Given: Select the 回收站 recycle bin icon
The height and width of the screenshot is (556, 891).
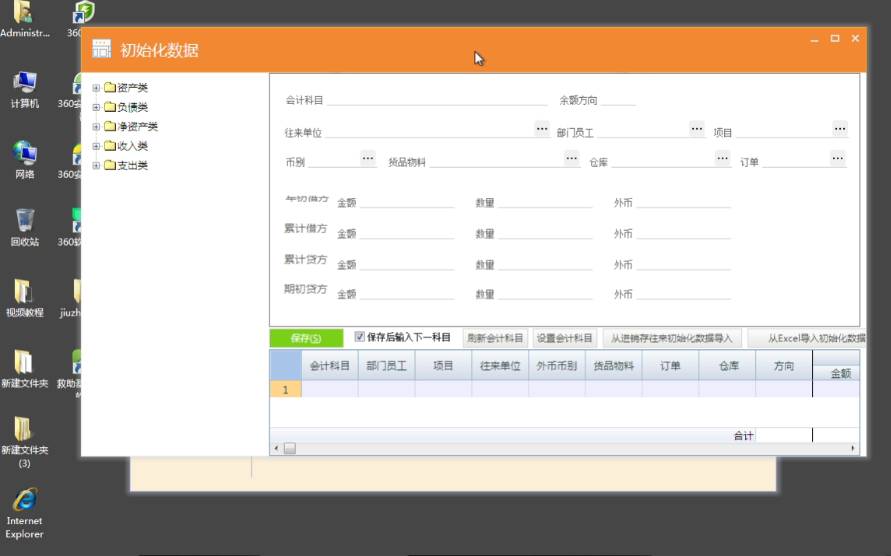Looking at the screenshot, I should tap(24, 226).
